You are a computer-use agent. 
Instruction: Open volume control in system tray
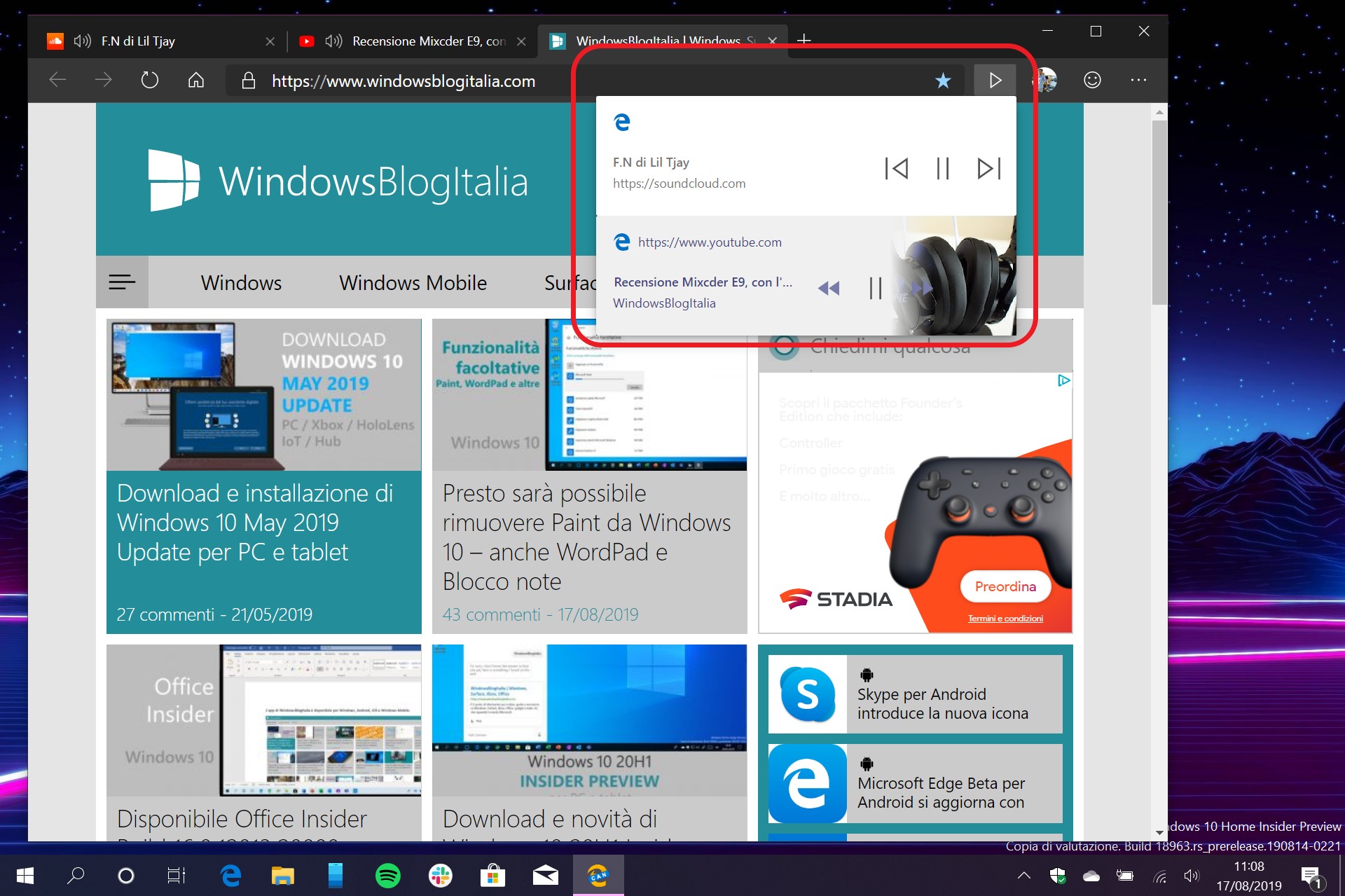pyautogui.click(x=1192, y=875)
